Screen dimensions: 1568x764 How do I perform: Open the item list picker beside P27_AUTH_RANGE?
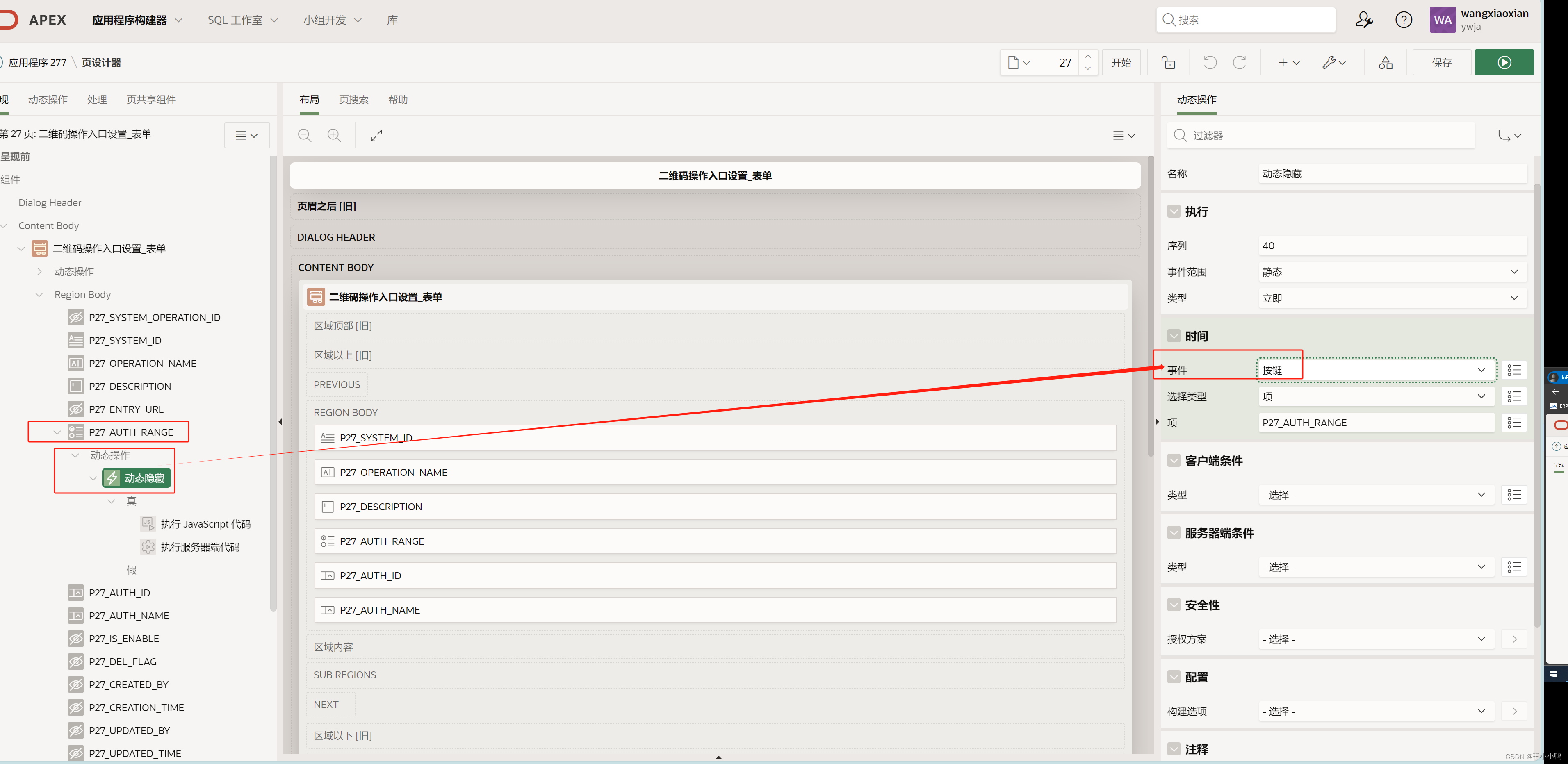coord(1514,423)
